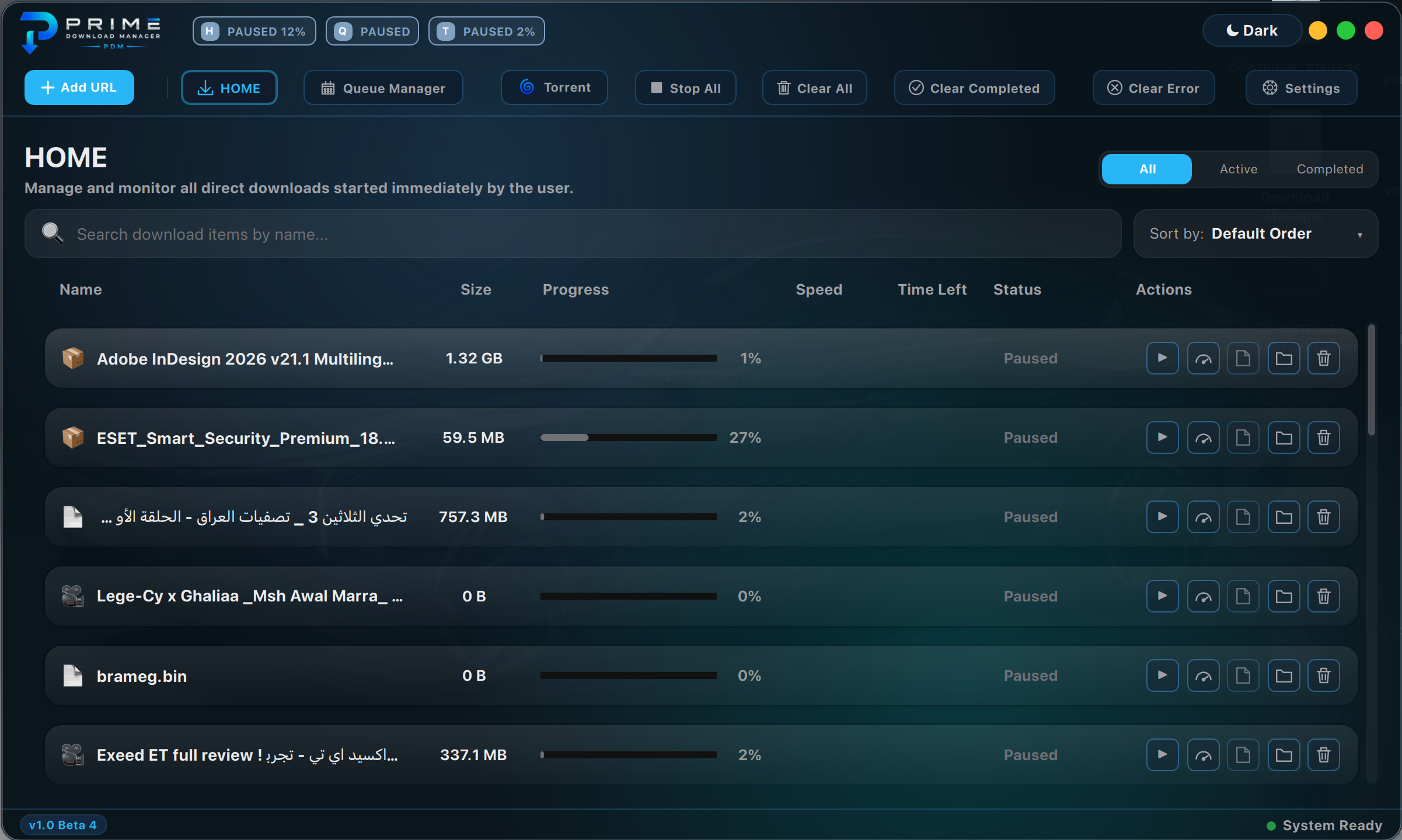Viewport: 1402px width, 840px height.
Task: Open the Torrent tab
Action: tap(554, 87)
